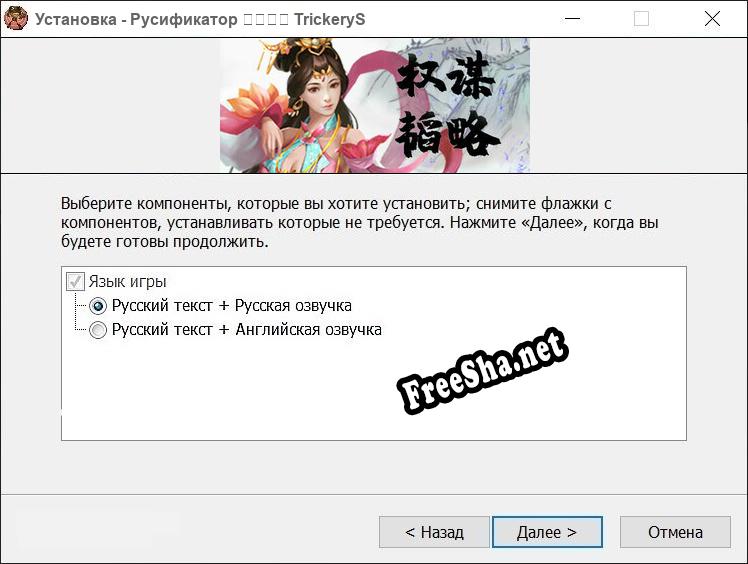Select radio button for Английская озвучка
The height and width of the screenshot is (564, 748).
[98, 330]
